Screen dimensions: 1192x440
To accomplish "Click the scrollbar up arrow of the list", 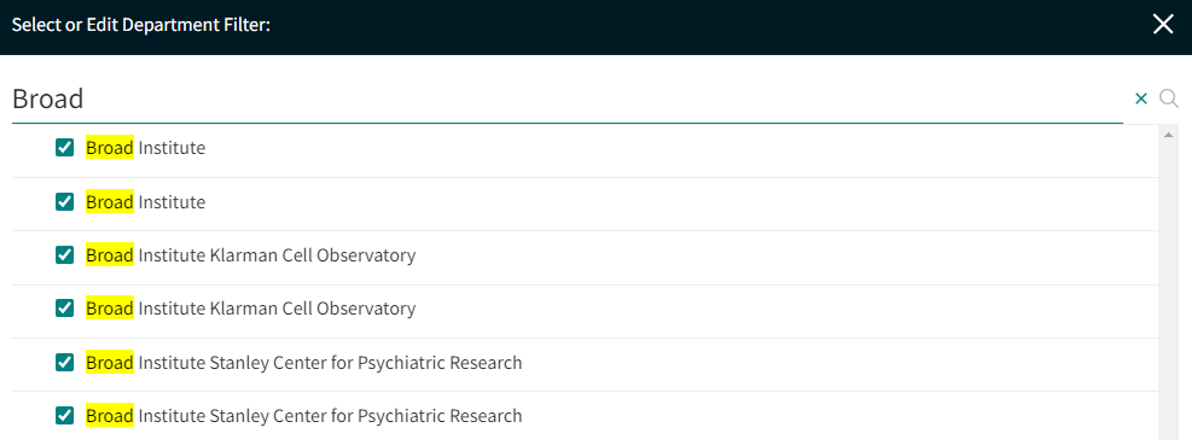I will [x=1167, y=135].
